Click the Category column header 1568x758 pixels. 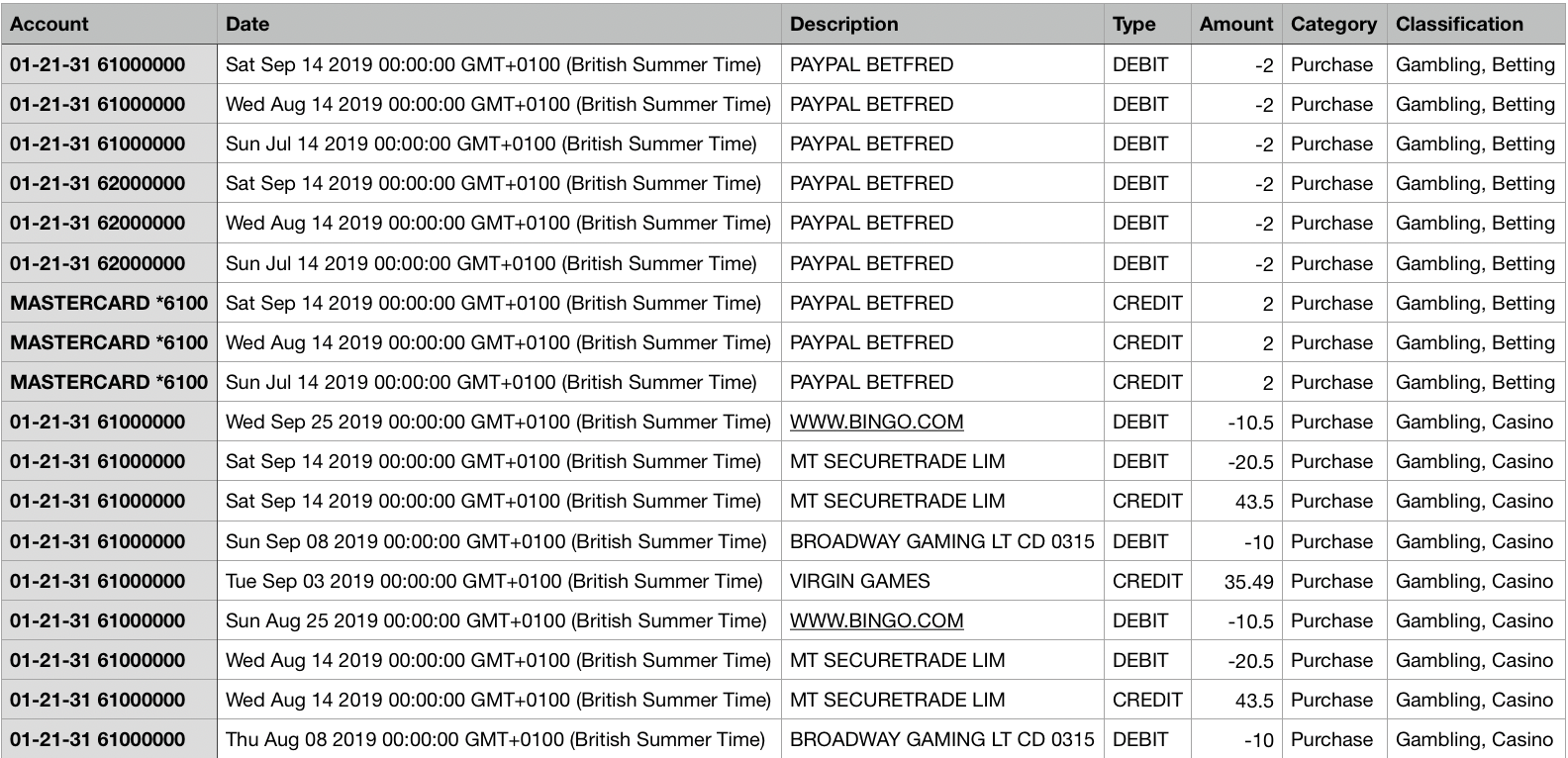(1333, 24)
